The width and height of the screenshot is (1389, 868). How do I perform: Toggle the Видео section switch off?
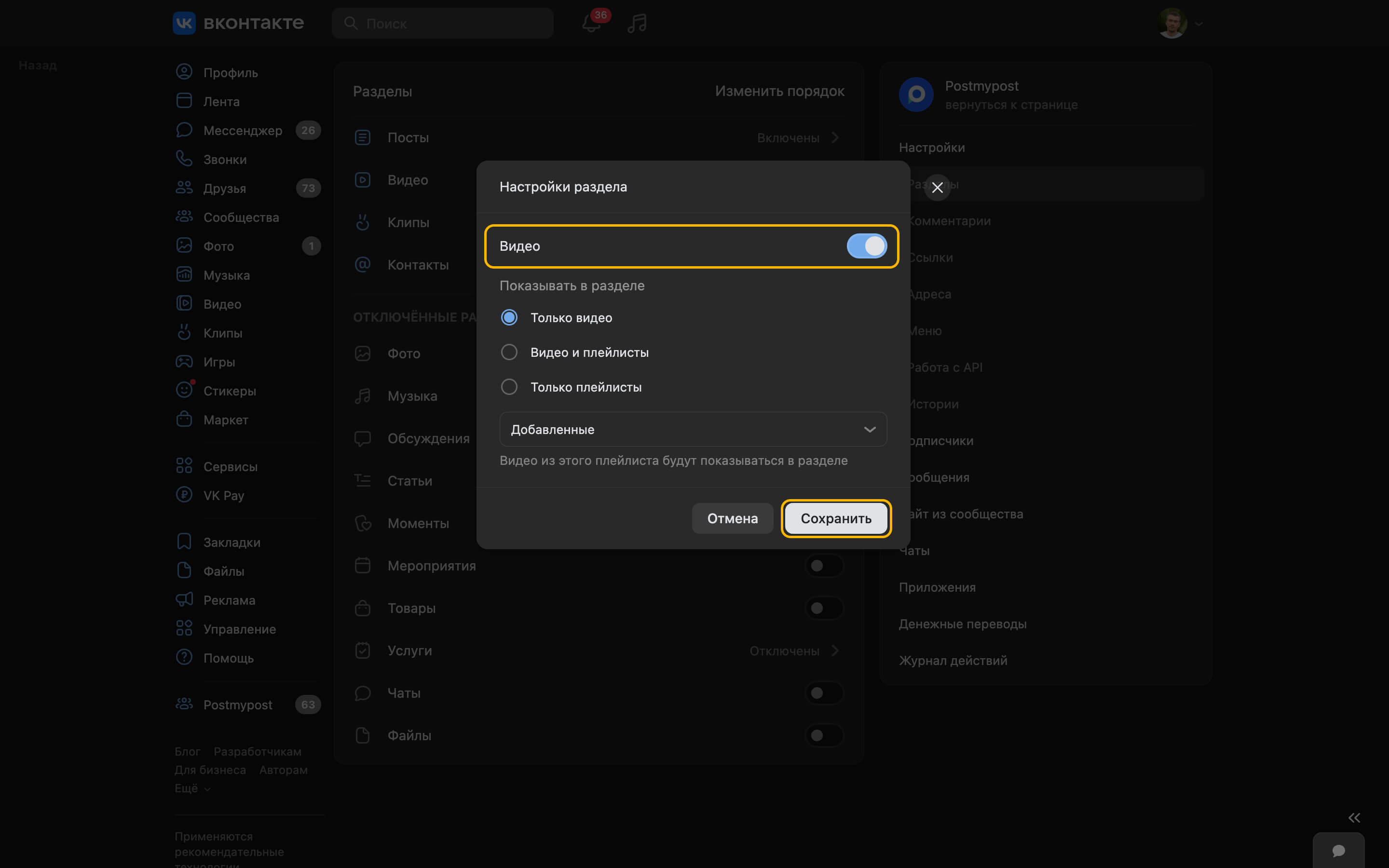point(866,246)
